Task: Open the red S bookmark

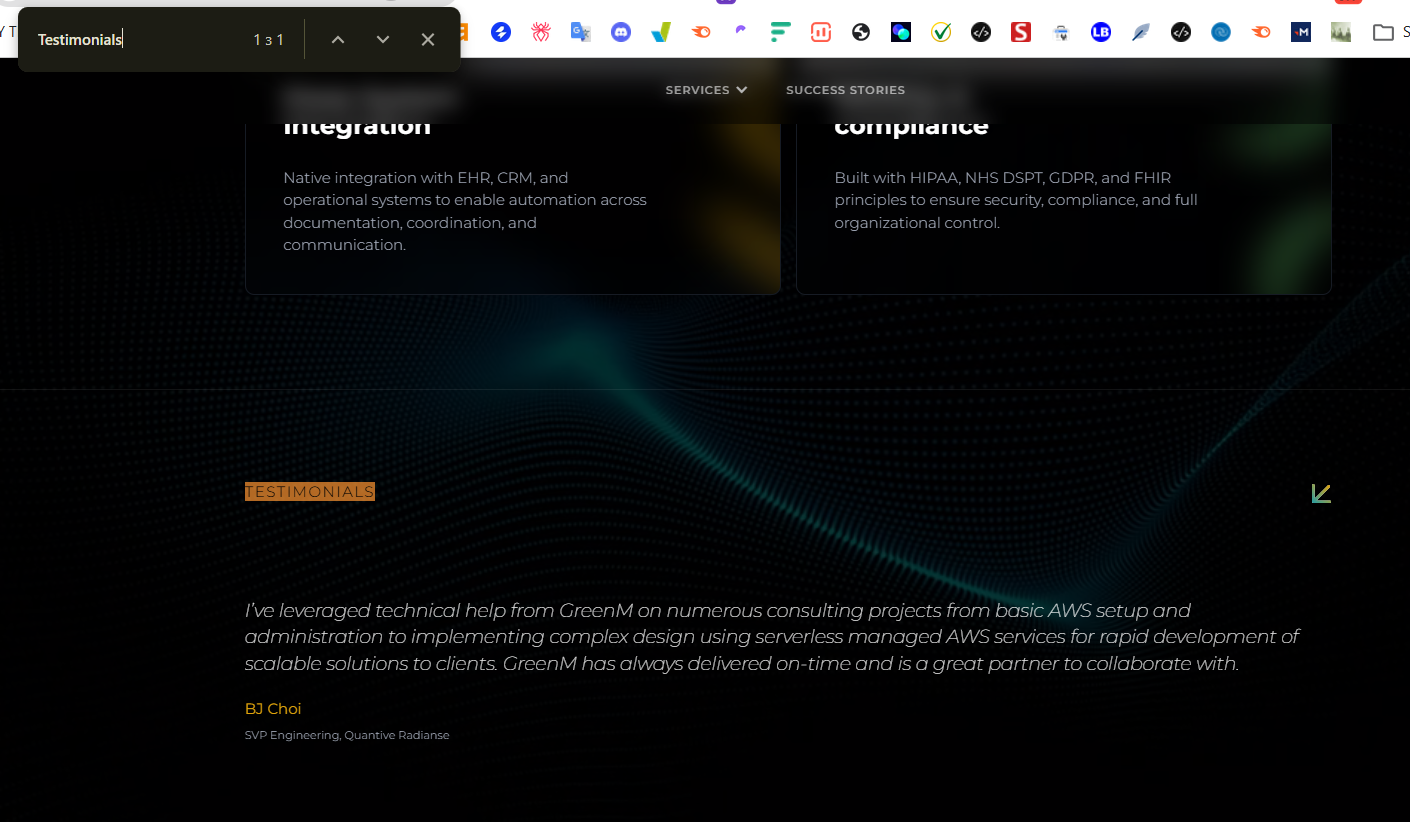Action: click(x=1021, y=32)
